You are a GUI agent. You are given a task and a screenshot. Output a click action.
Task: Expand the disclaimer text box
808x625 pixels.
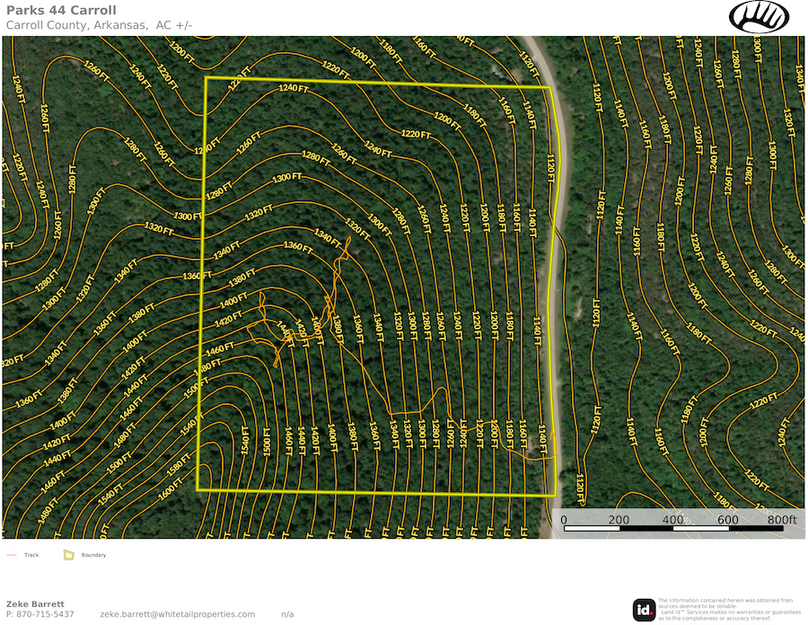(730, 608)
